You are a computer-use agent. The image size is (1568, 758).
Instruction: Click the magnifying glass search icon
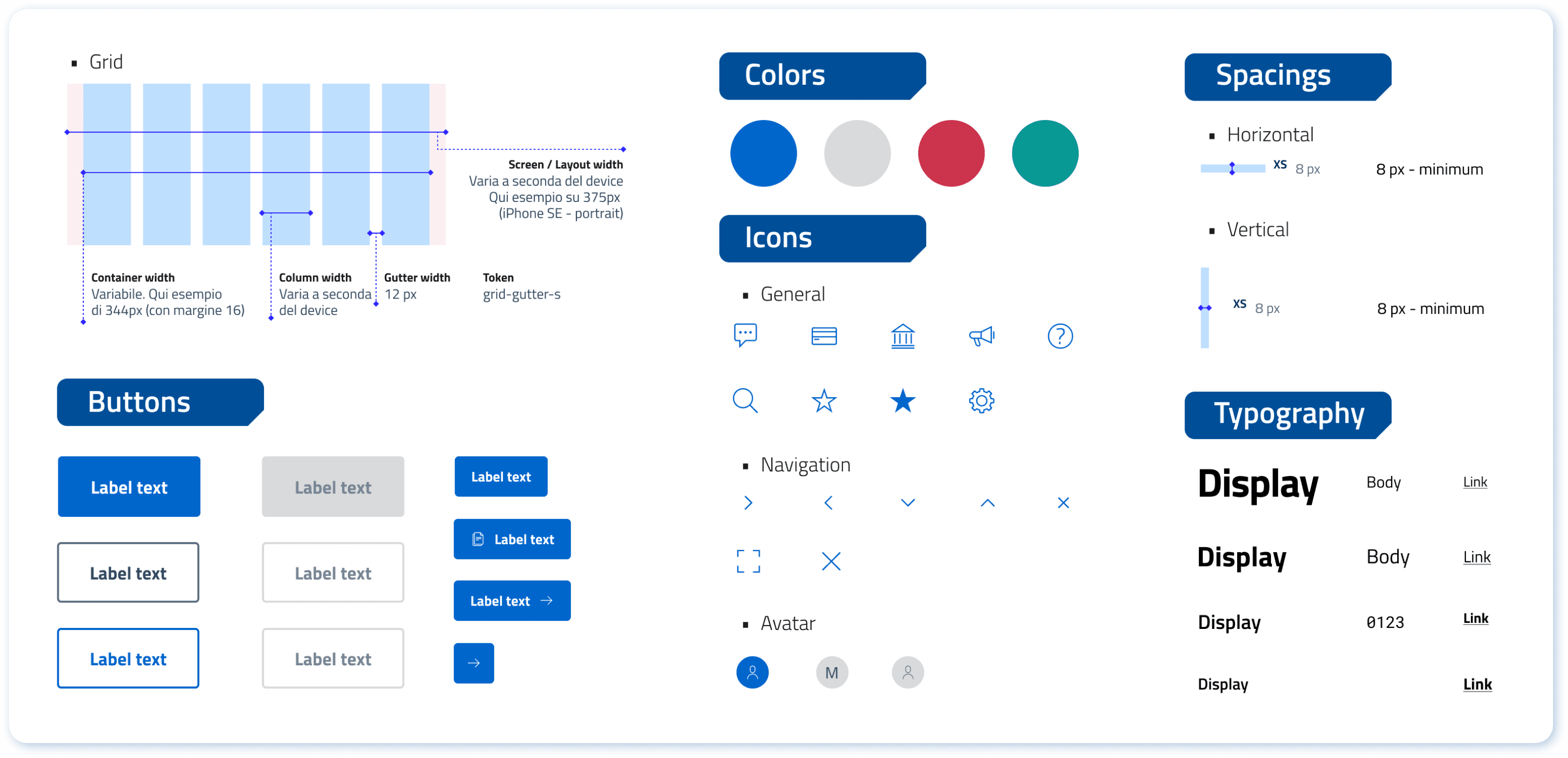745,401
